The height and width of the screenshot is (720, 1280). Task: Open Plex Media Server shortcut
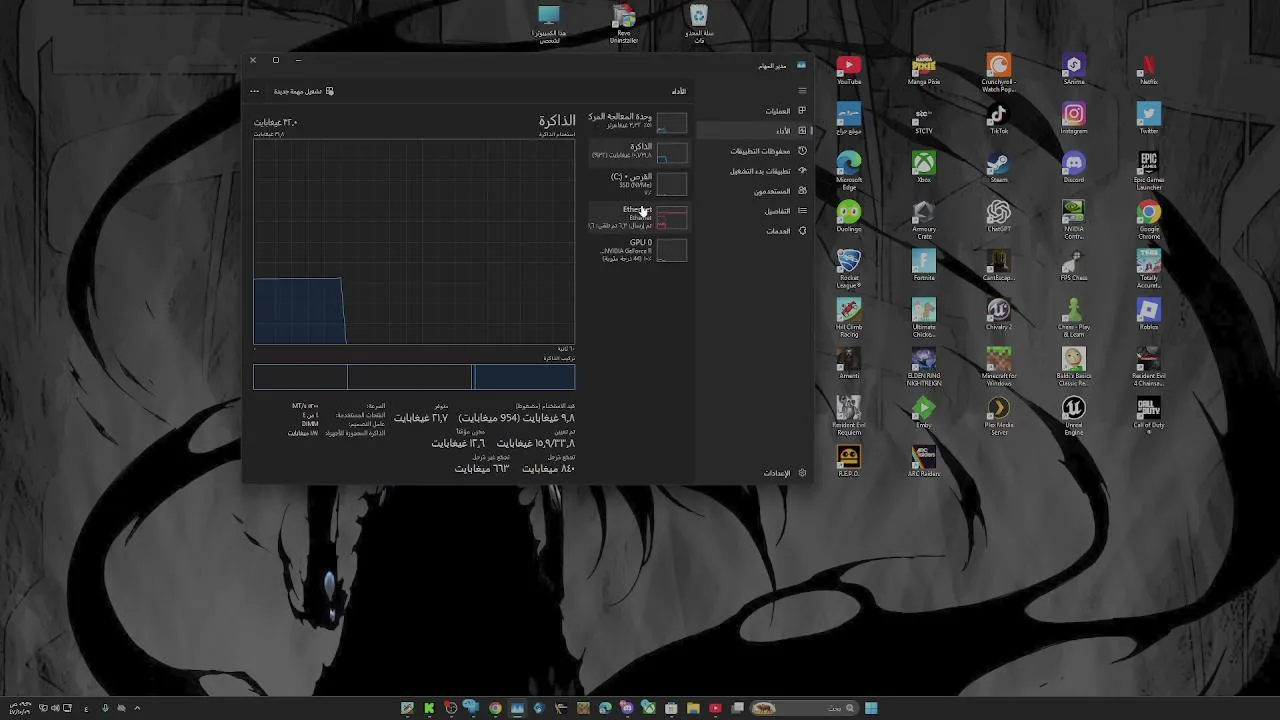click(x=999, y=416)
